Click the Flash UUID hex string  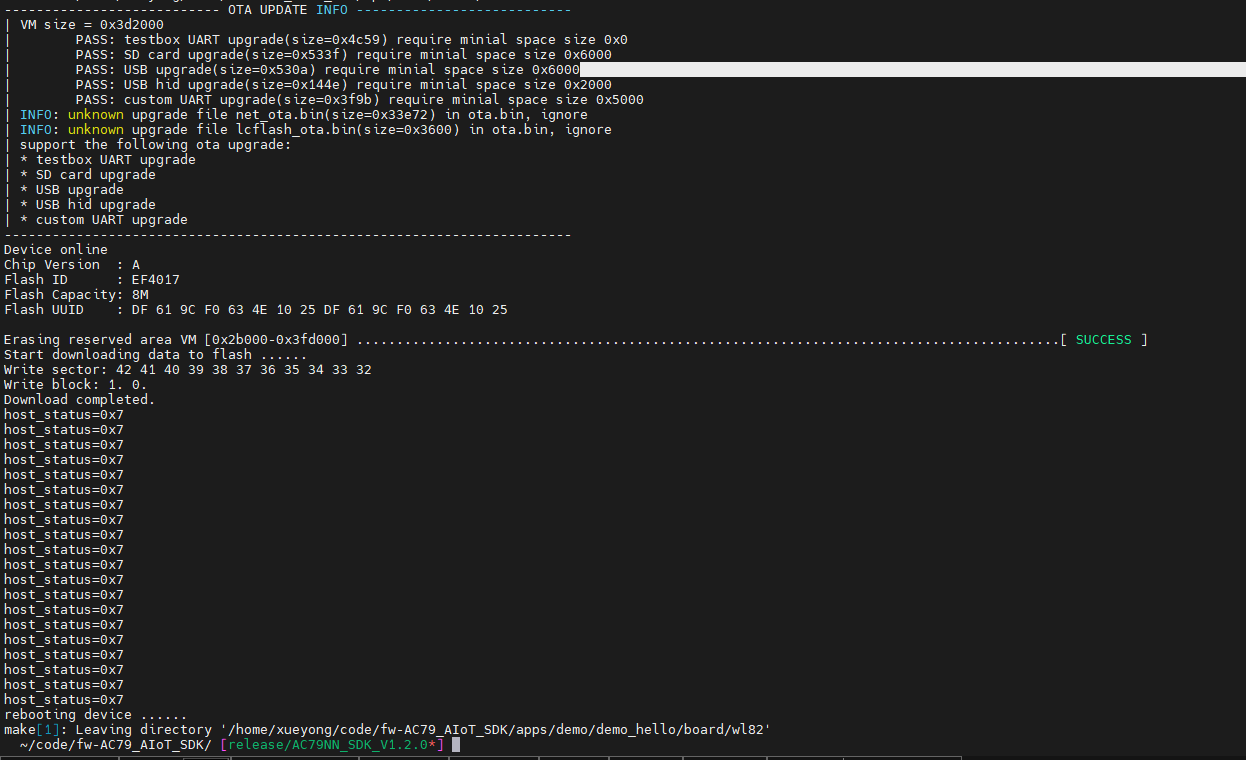click(319, 310)
